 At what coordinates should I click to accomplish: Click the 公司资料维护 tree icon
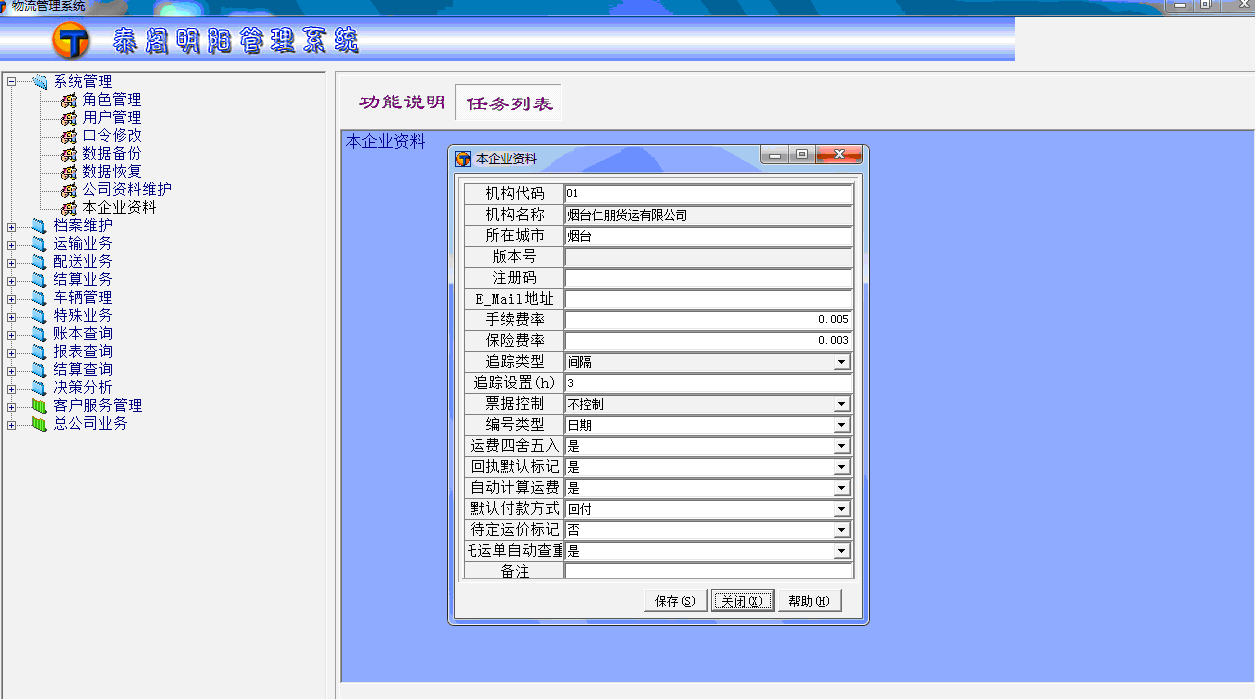(68, 190)
